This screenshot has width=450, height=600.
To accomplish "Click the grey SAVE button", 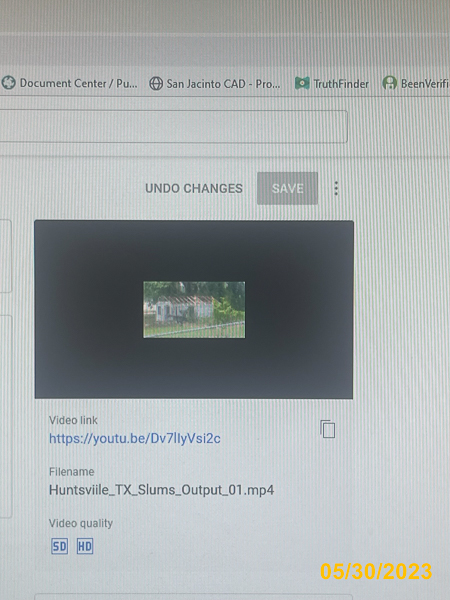I will click(x=287, y=188).
